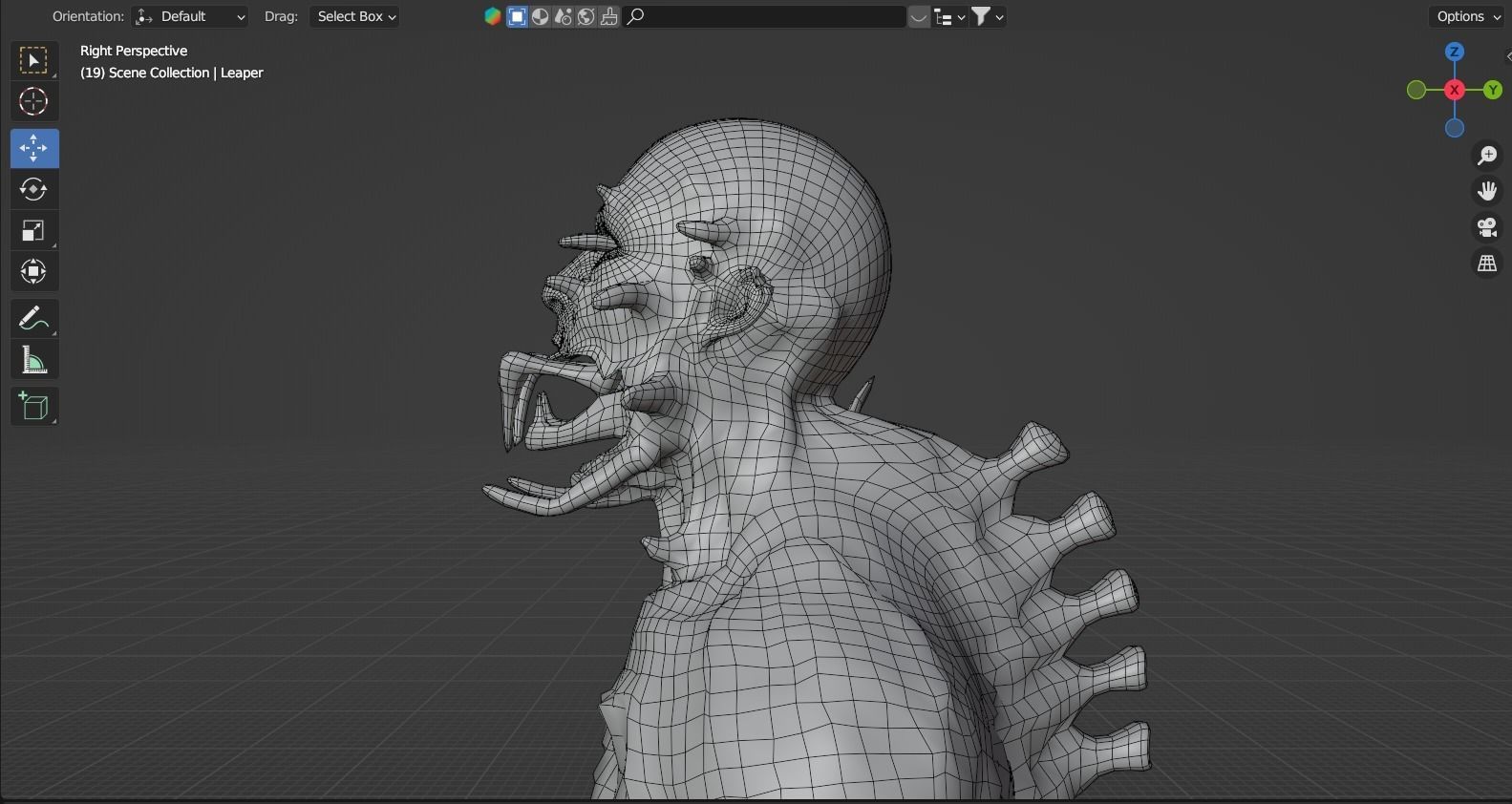Screen dimensions: 1512x804
Task: Click the Add Cube tool
Action: click(33, 407)
